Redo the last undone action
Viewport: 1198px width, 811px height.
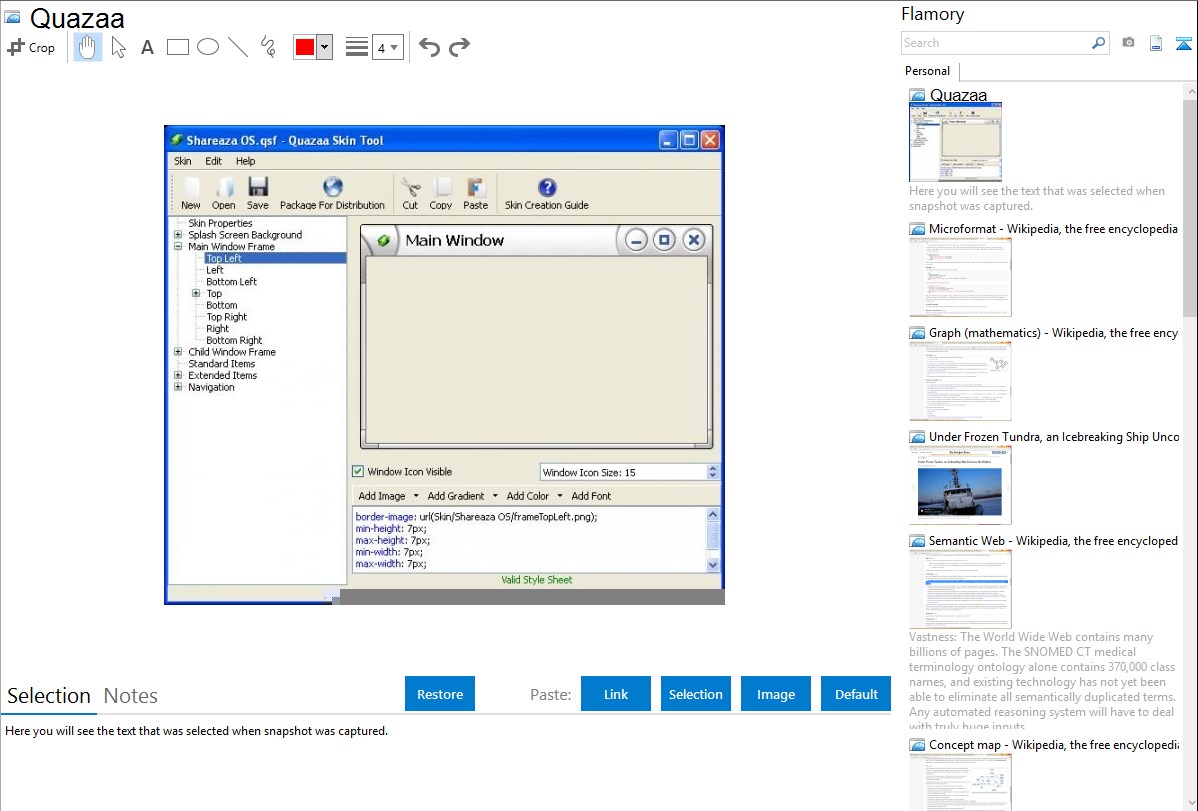[459, 47]
